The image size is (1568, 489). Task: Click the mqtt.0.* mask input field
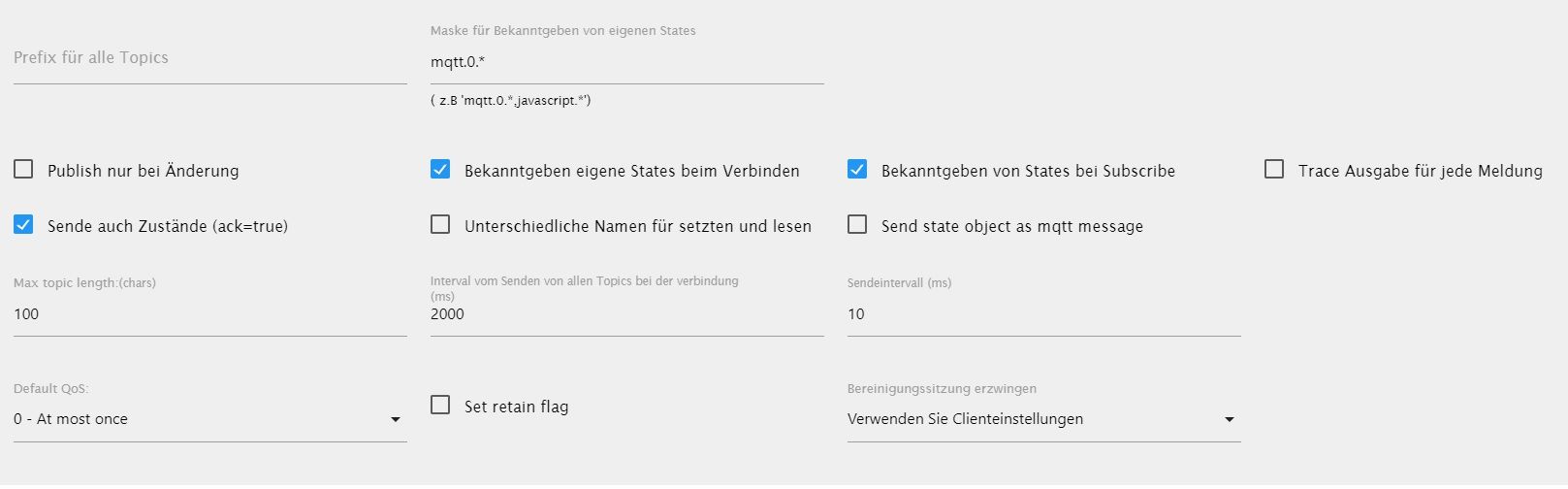[627, 62]
